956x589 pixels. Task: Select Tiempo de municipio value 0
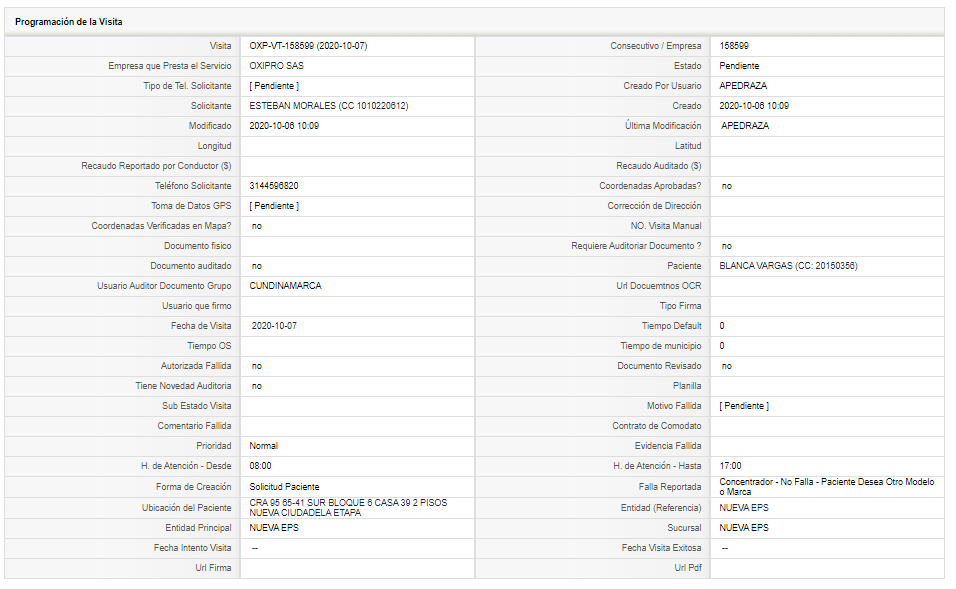tap(722, 346)
